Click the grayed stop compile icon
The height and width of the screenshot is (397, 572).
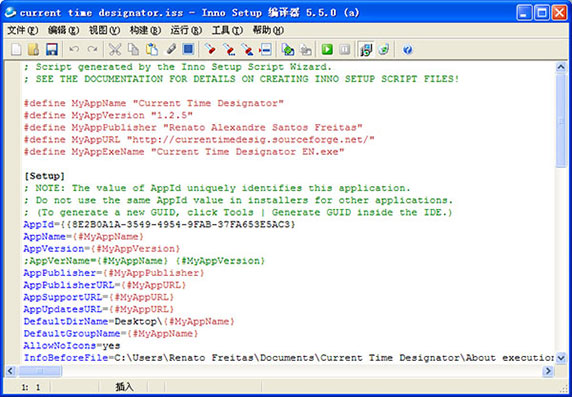pyautogui.click(x=306, y=49)
